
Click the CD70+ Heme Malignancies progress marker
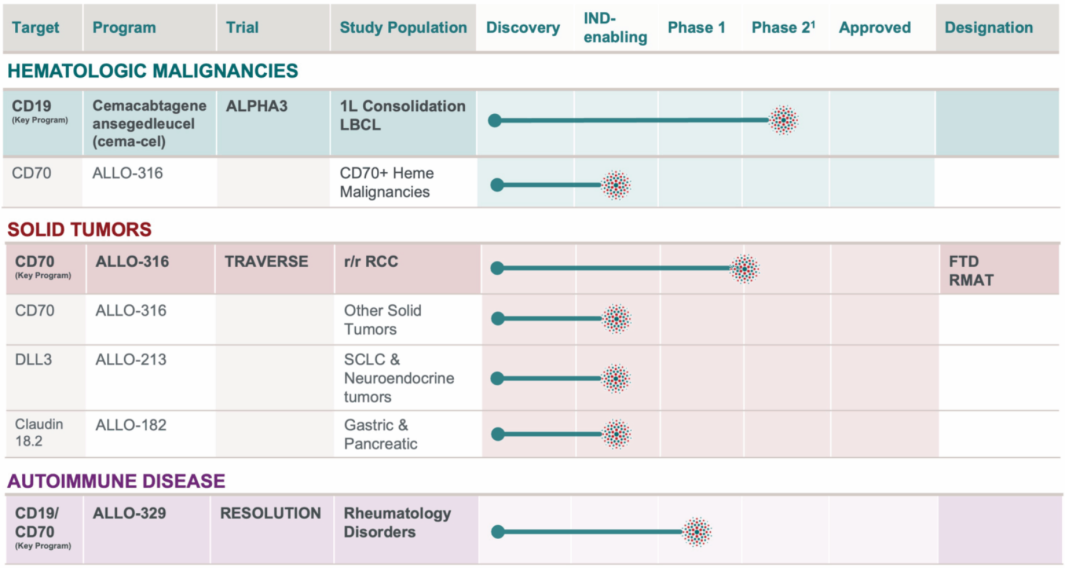point(616,185)
